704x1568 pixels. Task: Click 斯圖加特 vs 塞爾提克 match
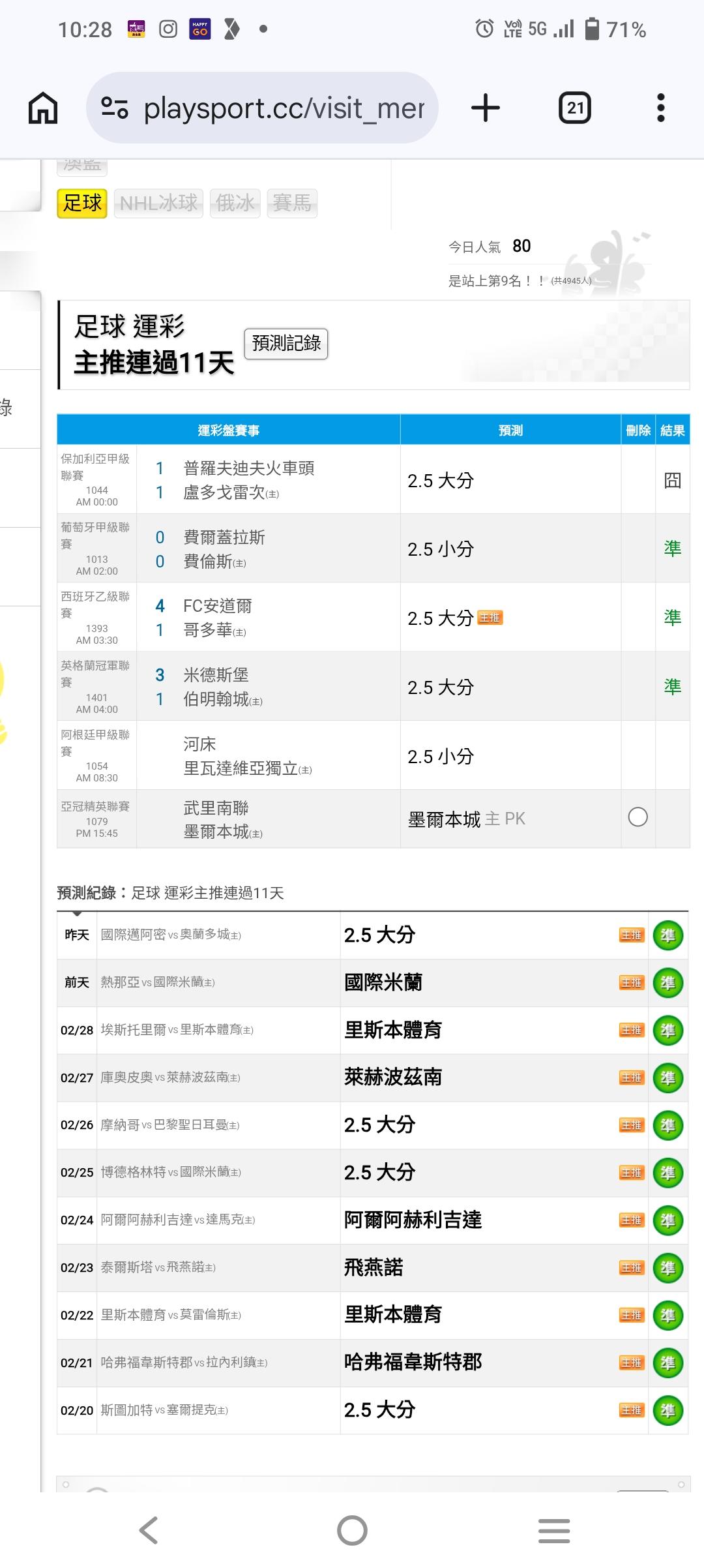[x=164, y=1410]
